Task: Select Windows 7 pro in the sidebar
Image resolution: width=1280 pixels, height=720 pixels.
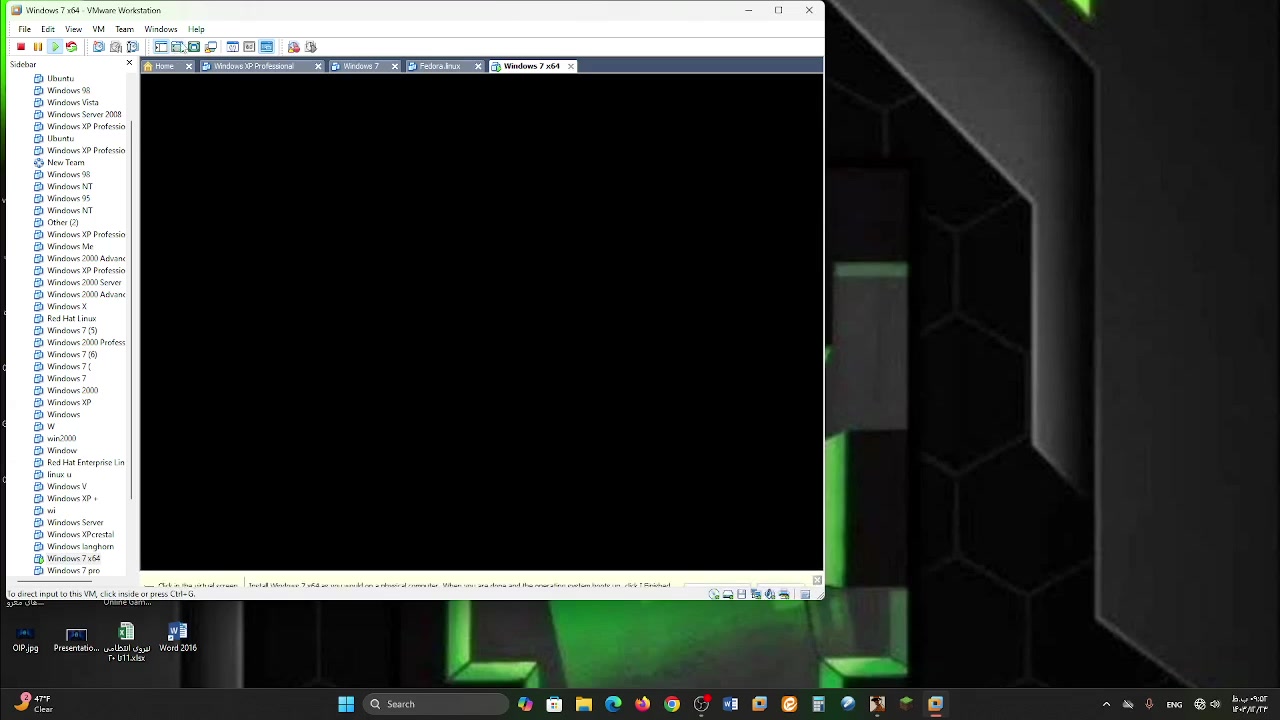Action: pyautogui.click(x=73, y=570)
